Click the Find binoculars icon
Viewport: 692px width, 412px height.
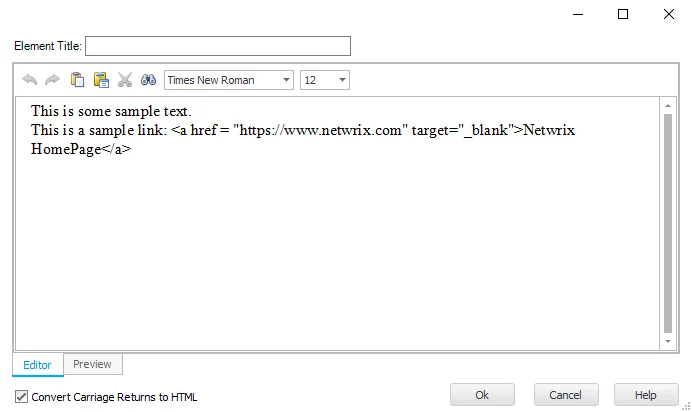(148, 80)
